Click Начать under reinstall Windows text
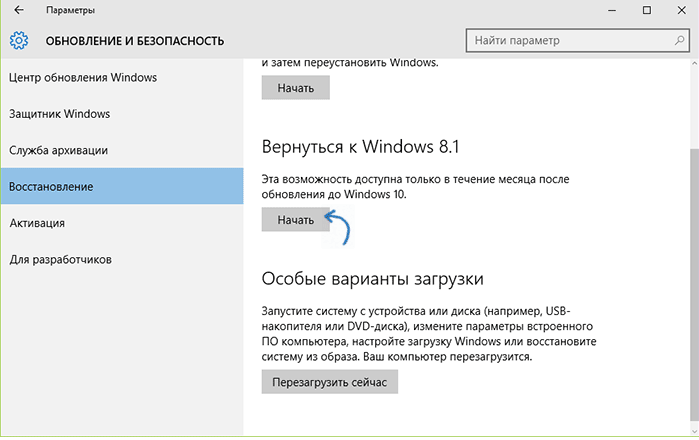 point(296,88)
